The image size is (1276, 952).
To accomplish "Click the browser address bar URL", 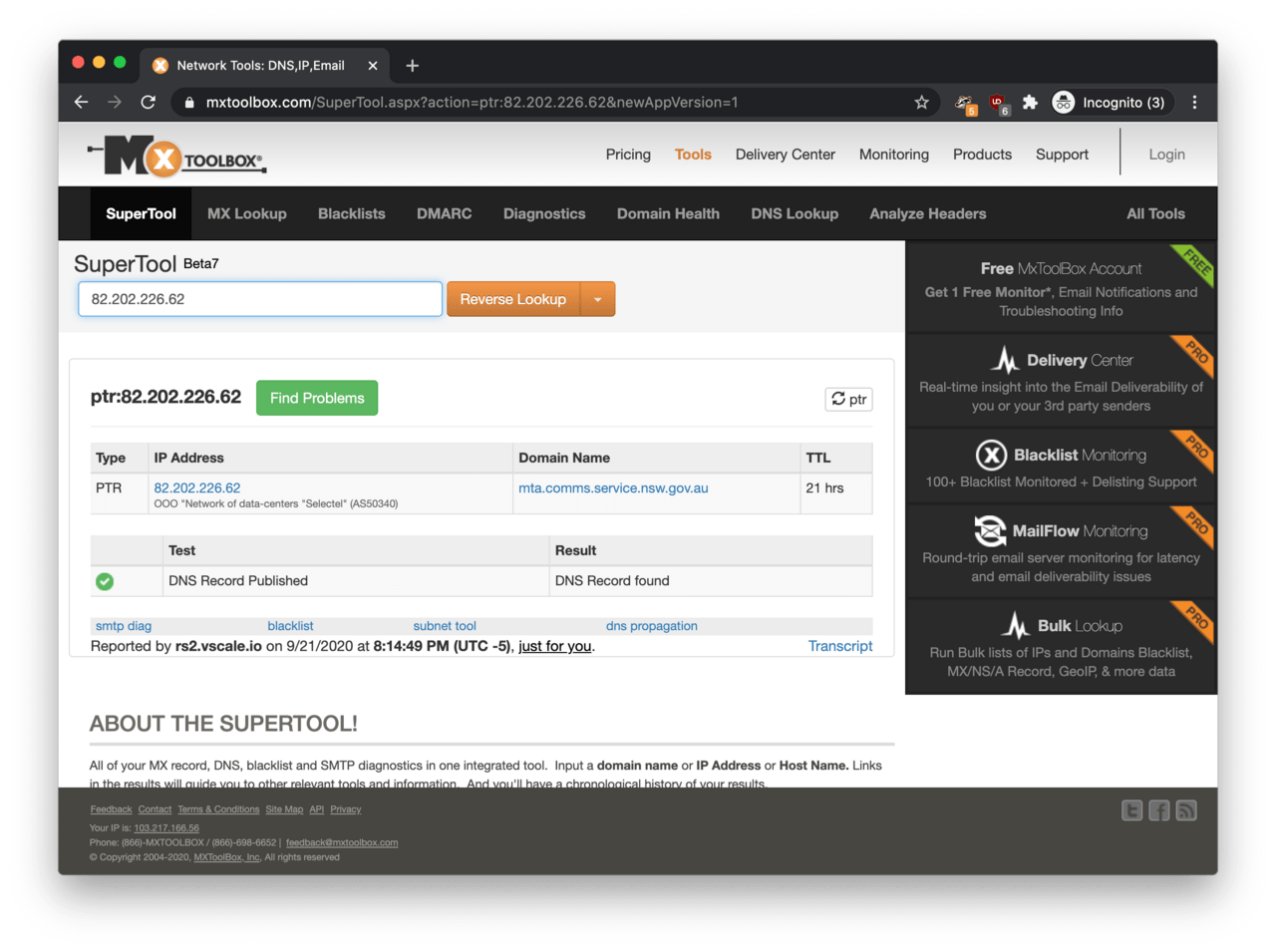I will pyautogui.click(x=472, y=103).
